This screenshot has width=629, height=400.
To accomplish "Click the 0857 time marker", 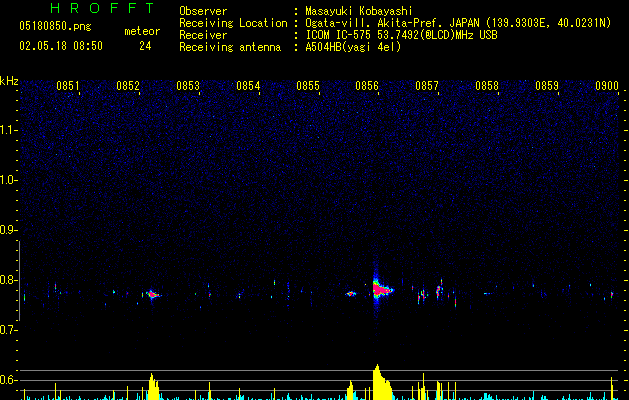I will (x=427, y=86).
